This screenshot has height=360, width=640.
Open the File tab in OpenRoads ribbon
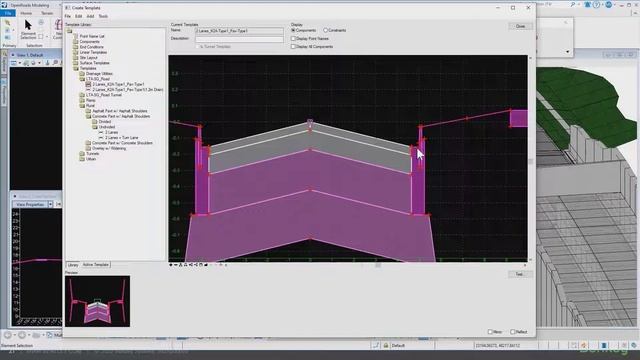click(8, 13)
